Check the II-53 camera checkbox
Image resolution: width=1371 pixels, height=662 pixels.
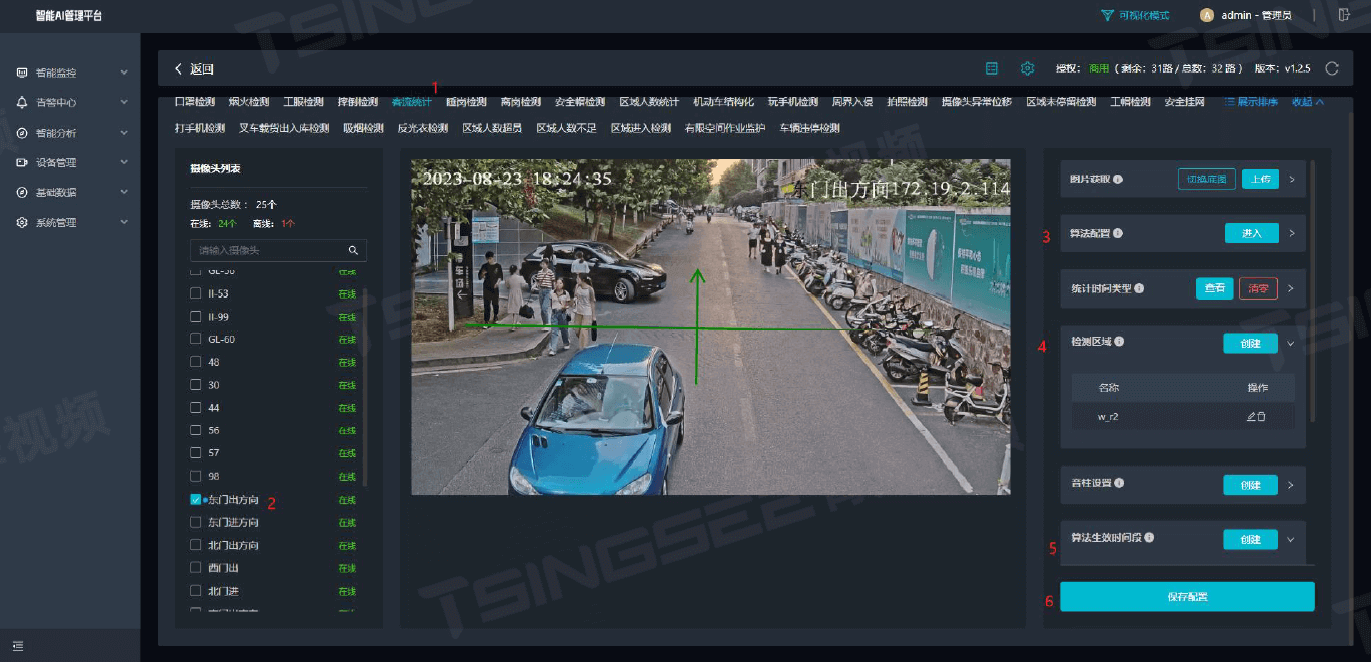(x=196, y=293)
